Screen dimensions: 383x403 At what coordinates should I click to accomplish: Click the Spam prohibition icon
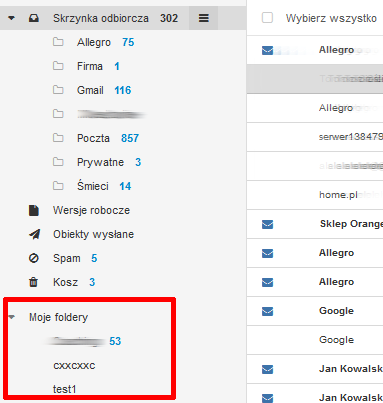[34, 258]
